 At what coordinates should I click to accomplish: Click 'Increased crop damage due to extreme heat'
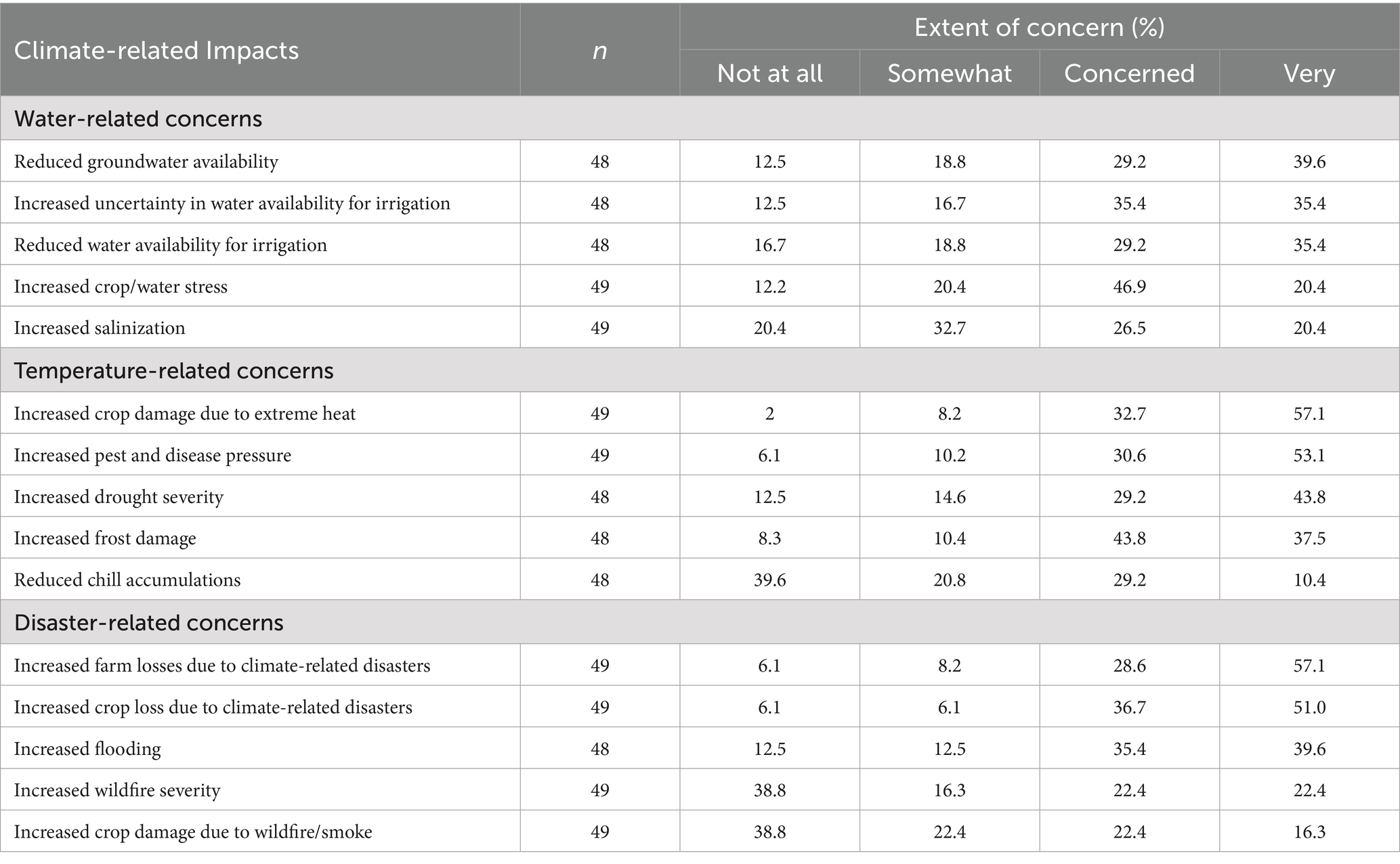pos(185,414)
